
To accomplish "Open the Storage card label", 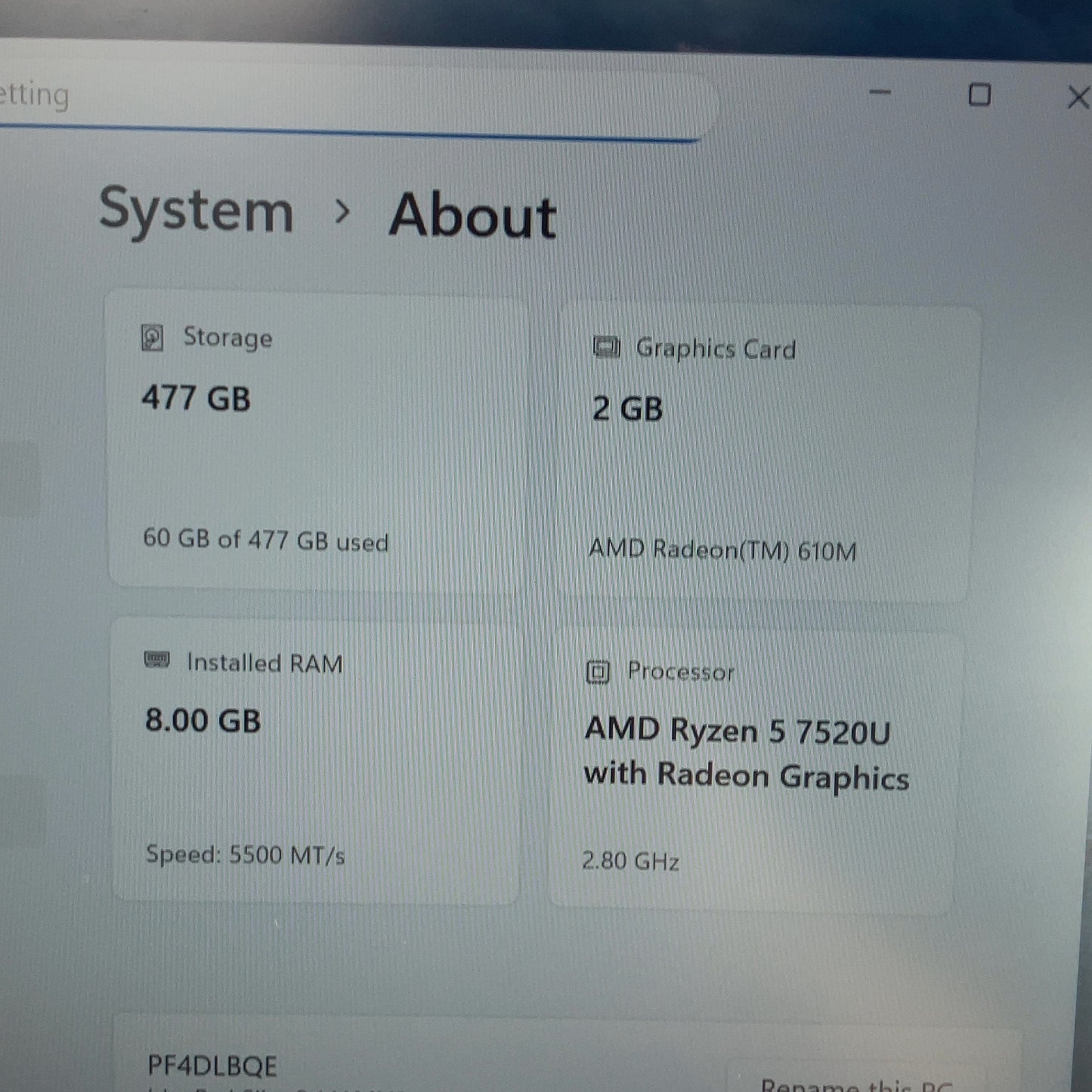I will point(227,338).
